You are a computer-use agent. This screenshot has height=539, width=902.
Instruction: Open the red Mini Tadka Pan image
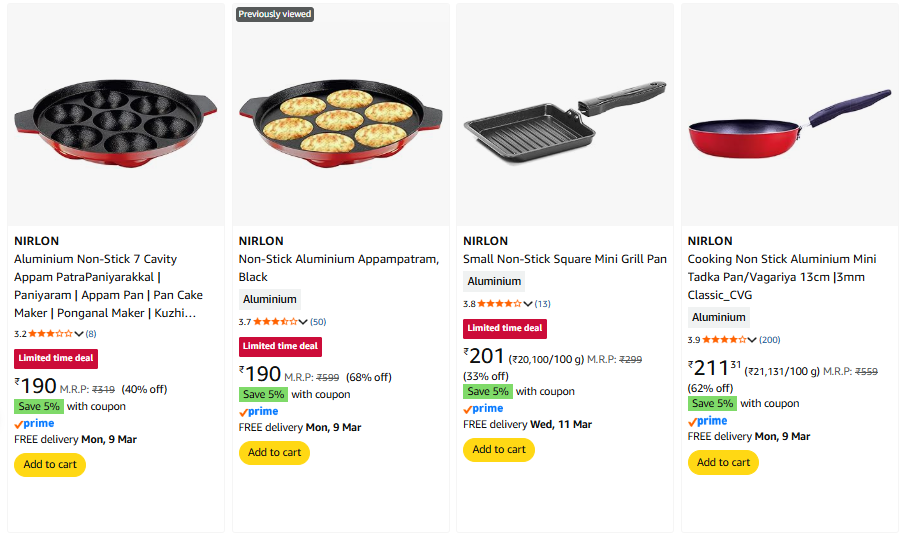click(790, 114)
